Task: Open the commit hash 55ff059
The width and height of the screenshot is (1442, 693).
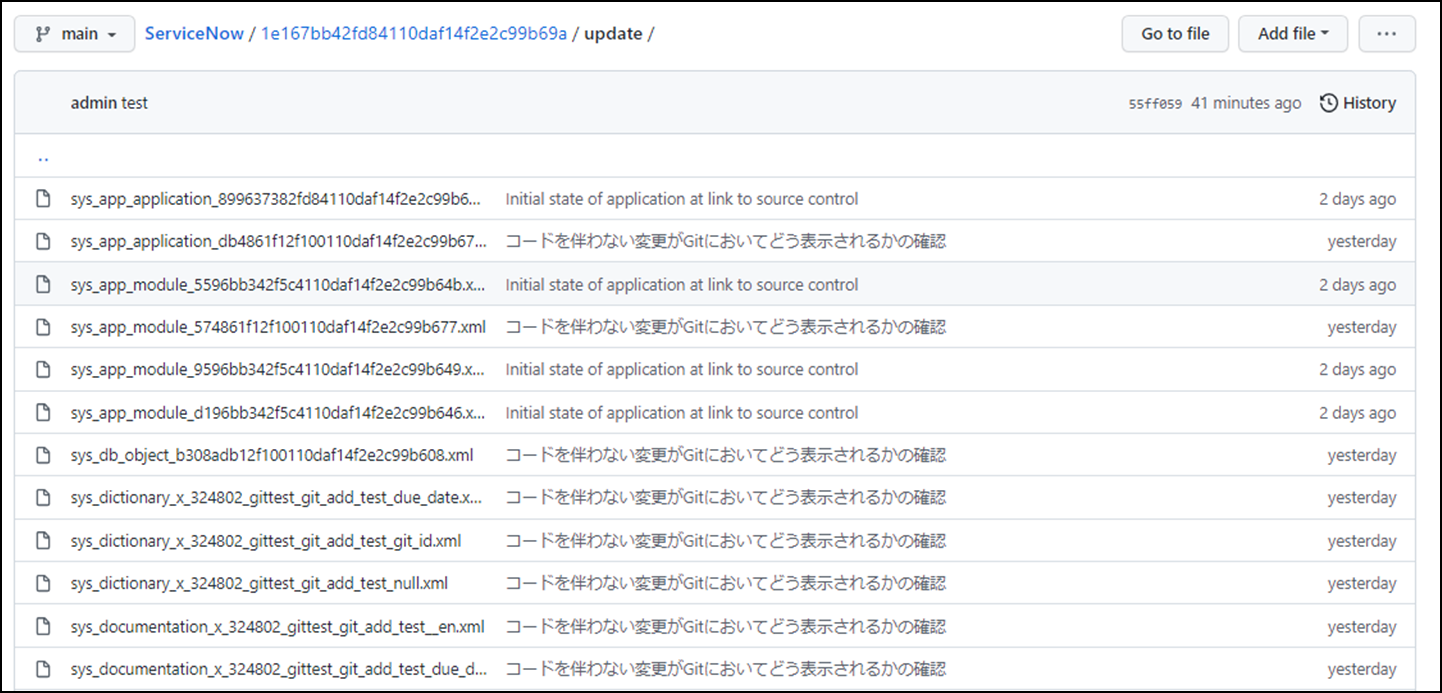Action: [1155, 103]
